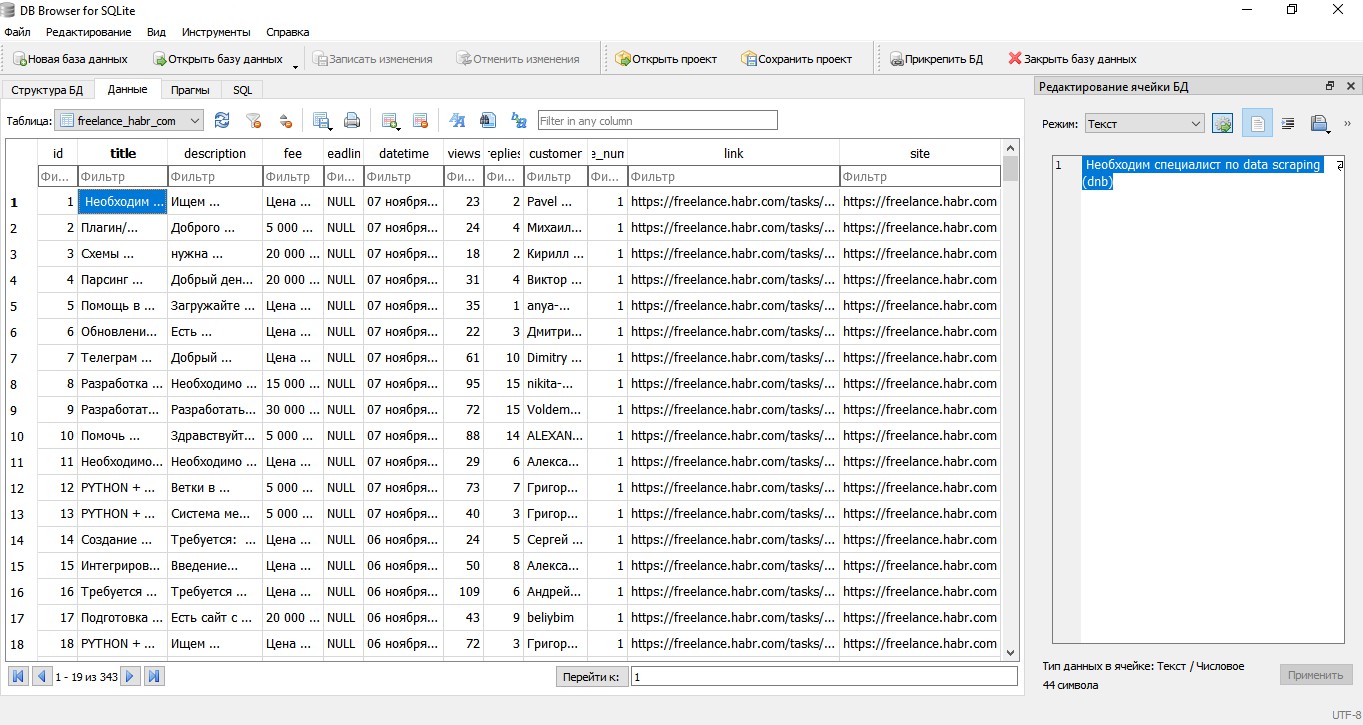Toggle word wrap in cell editor
This screenshot has height=725, width=1363.
1257,124
